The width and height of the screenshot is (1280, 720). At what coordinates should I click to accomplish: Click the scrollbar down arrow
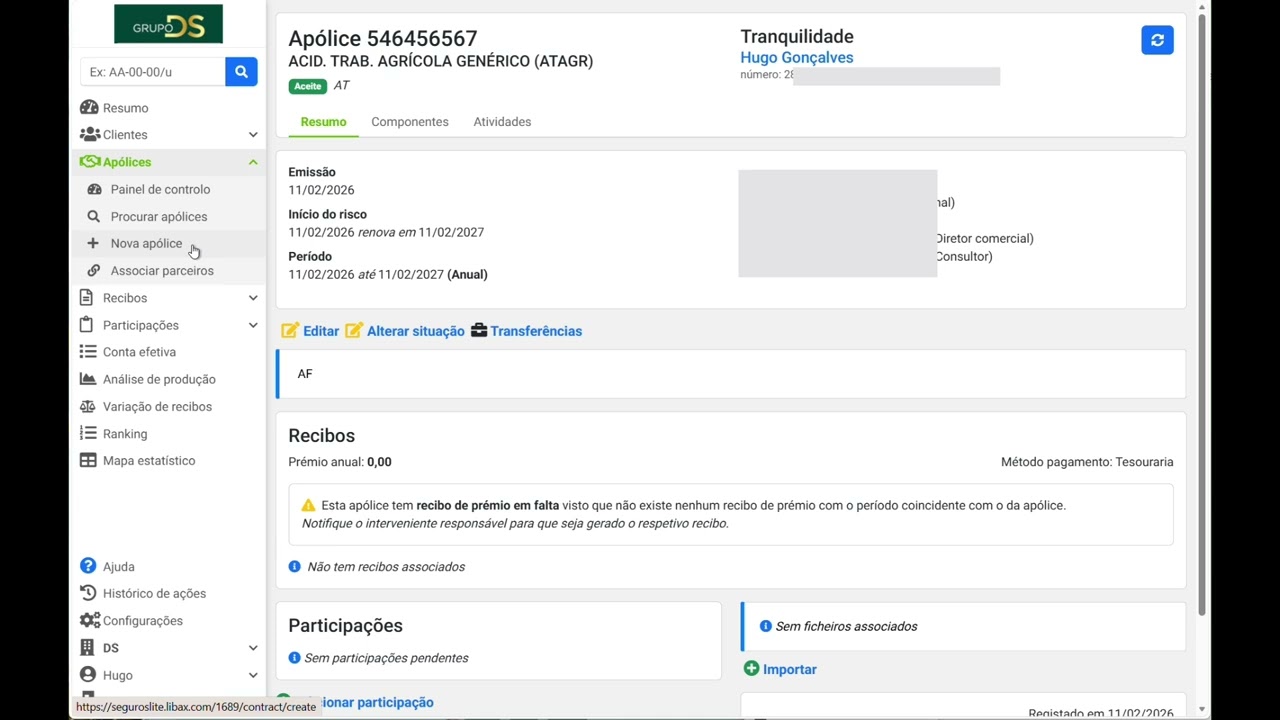1203,711
